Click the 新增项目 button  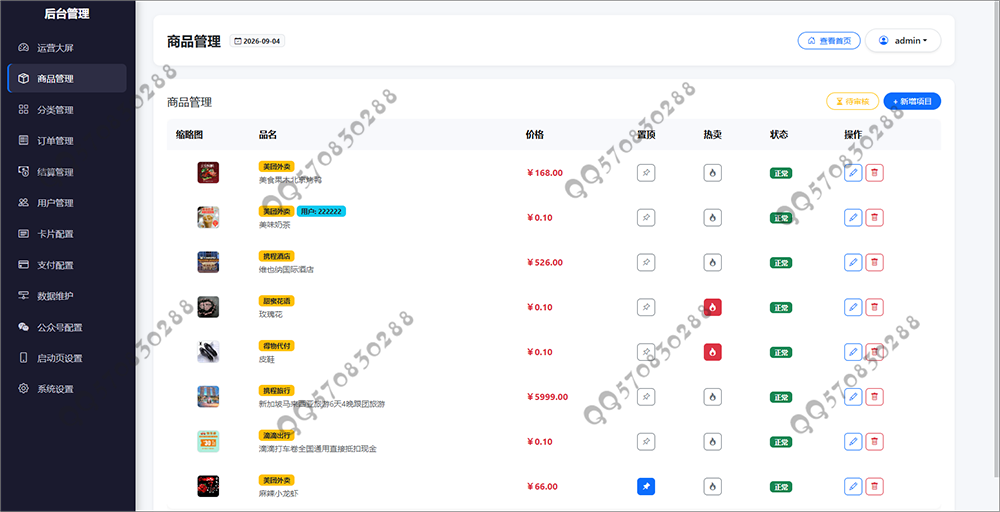pos(912,101)
